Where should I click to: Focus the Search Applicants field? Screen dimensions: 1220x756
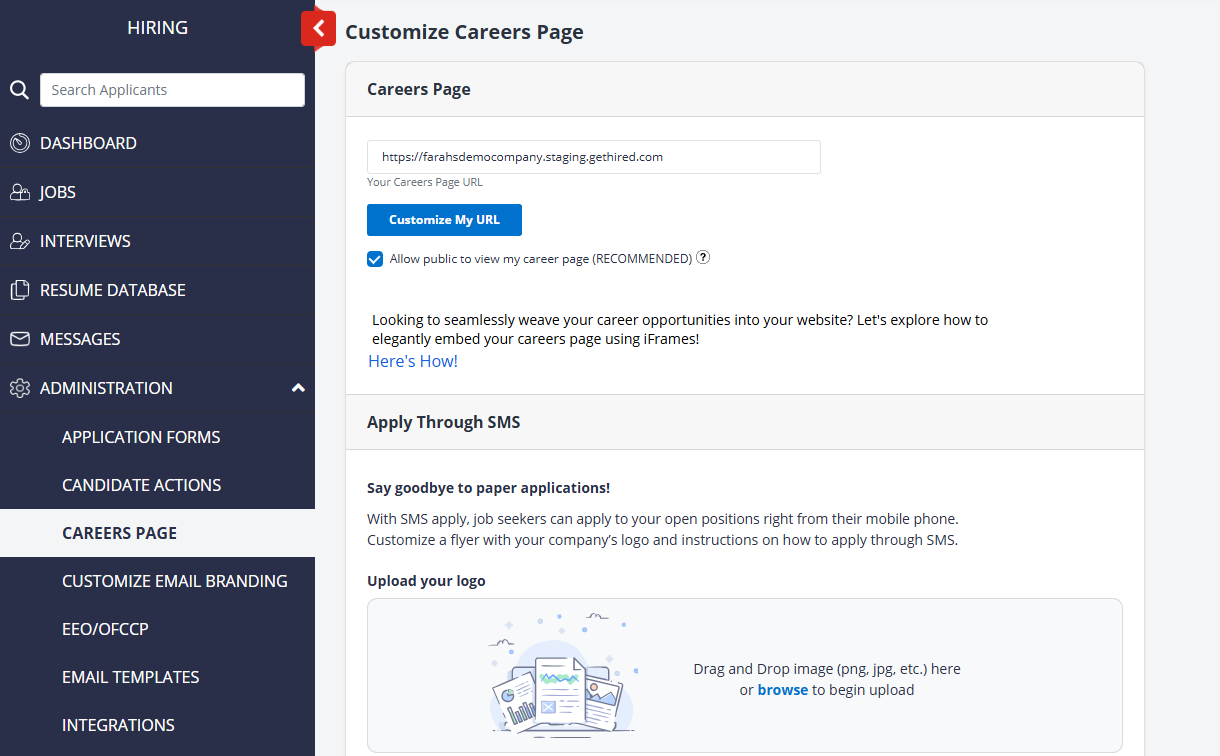[172, 90]
